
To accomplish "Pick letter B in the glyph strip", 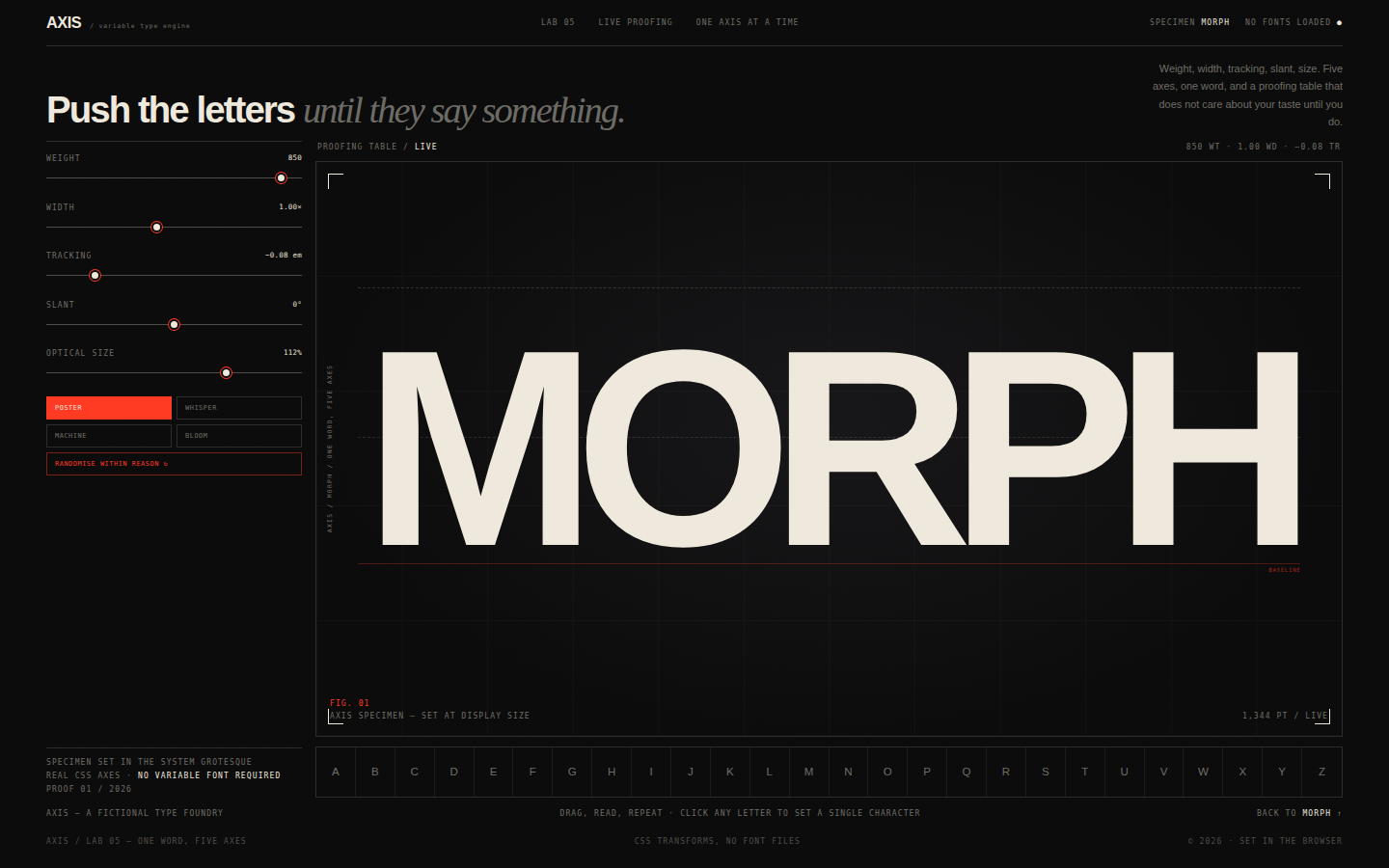I will [x=375, y=772].
